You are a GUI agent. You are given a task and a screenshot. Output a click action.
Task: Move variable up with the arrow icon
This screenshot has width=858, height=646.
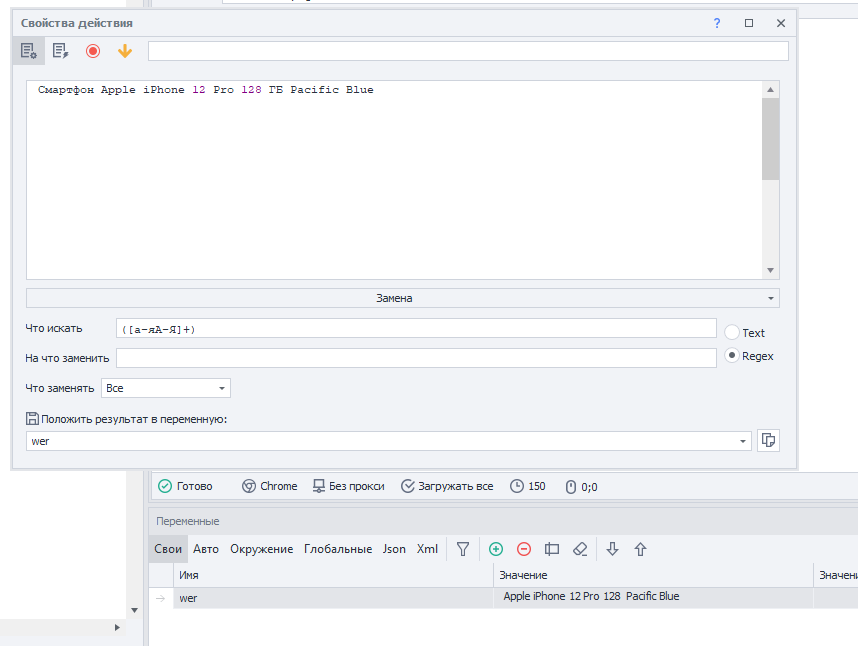[x=640, y=549]
